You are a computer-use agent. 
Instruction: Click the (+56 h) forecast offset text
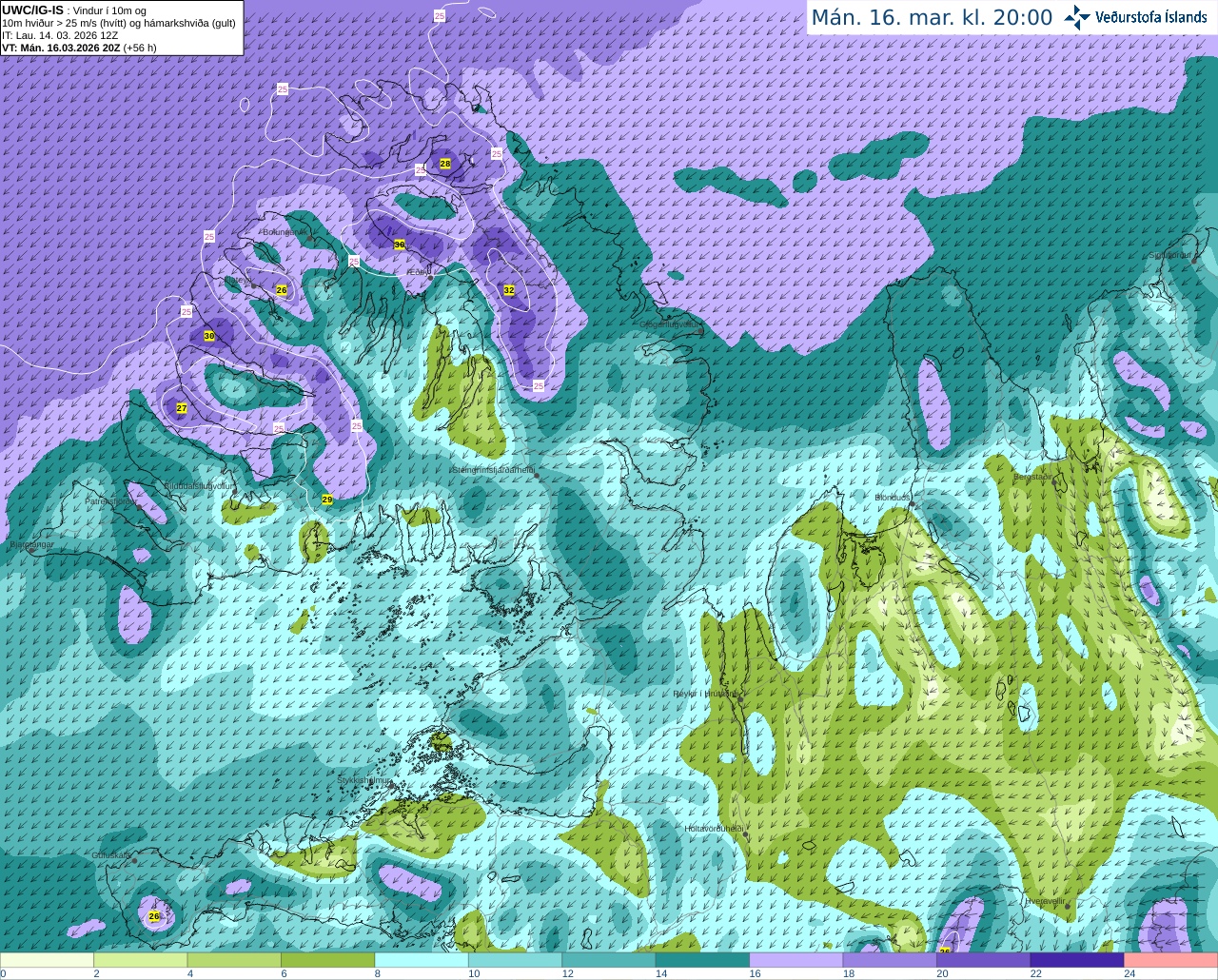tap(140, 48)
